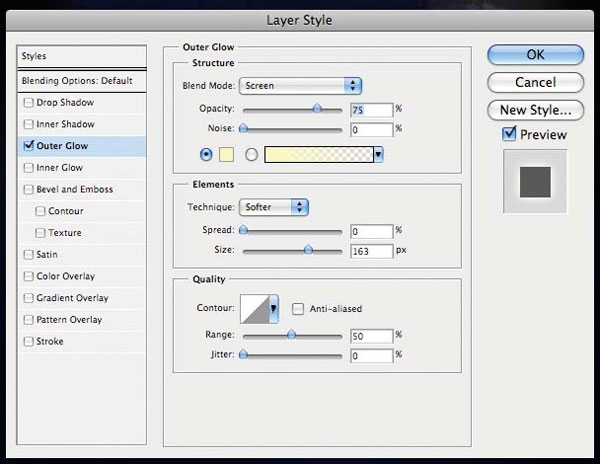Enable the Color Overlay checkbox
The image size is (600, 464).
[28, 276]
